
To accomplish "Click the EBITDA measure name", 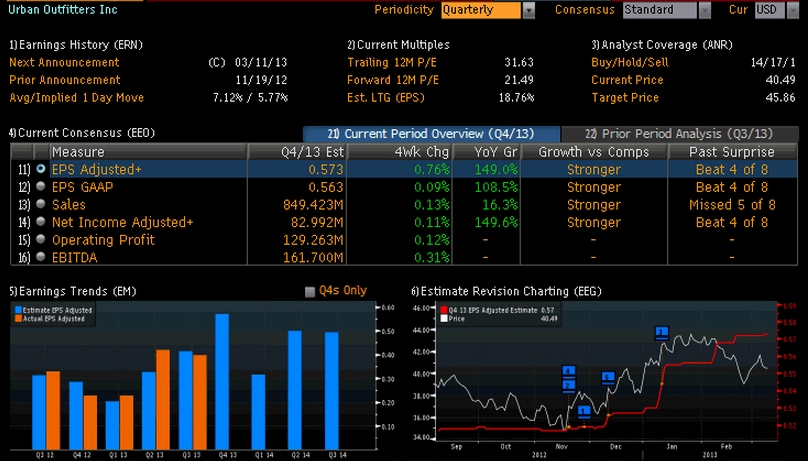I will (x=74, y=257).
